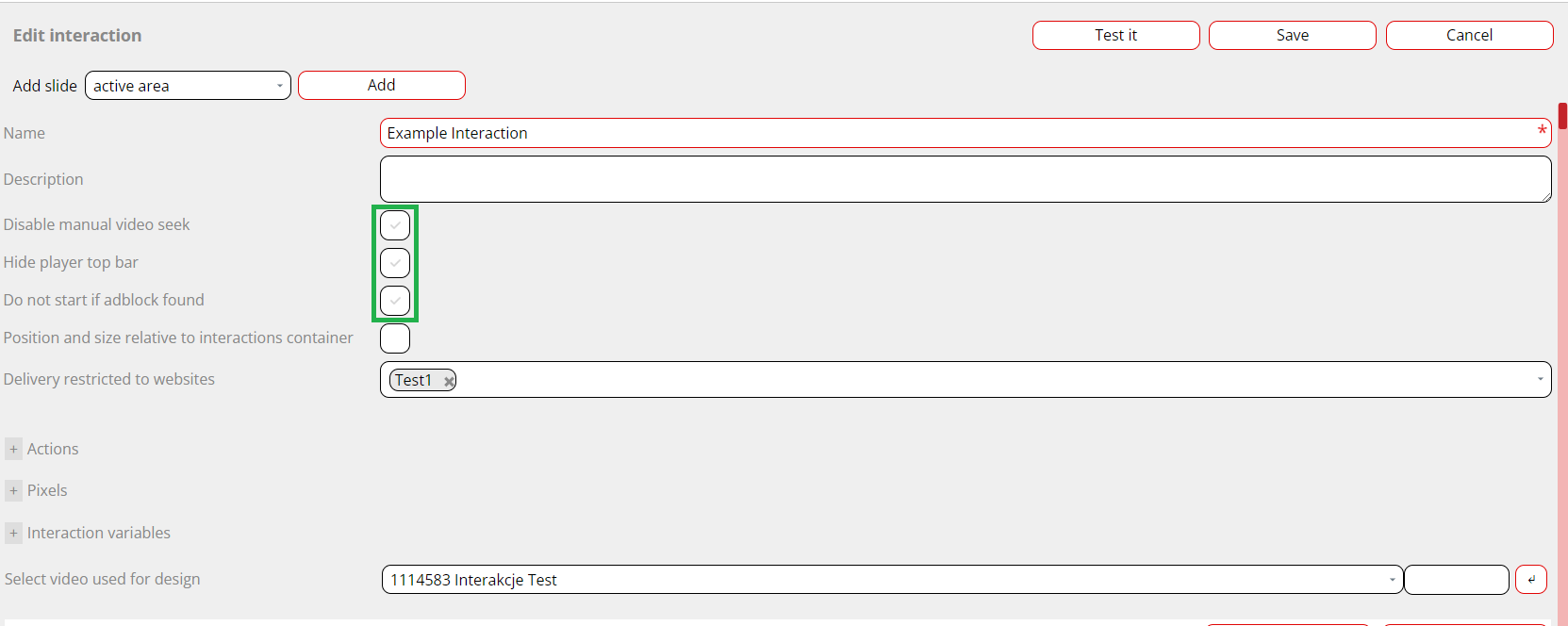This screenshot has width=1568, height=626.
Task: Toggle Hide player top bar checkbox
Action: [395, 263]
